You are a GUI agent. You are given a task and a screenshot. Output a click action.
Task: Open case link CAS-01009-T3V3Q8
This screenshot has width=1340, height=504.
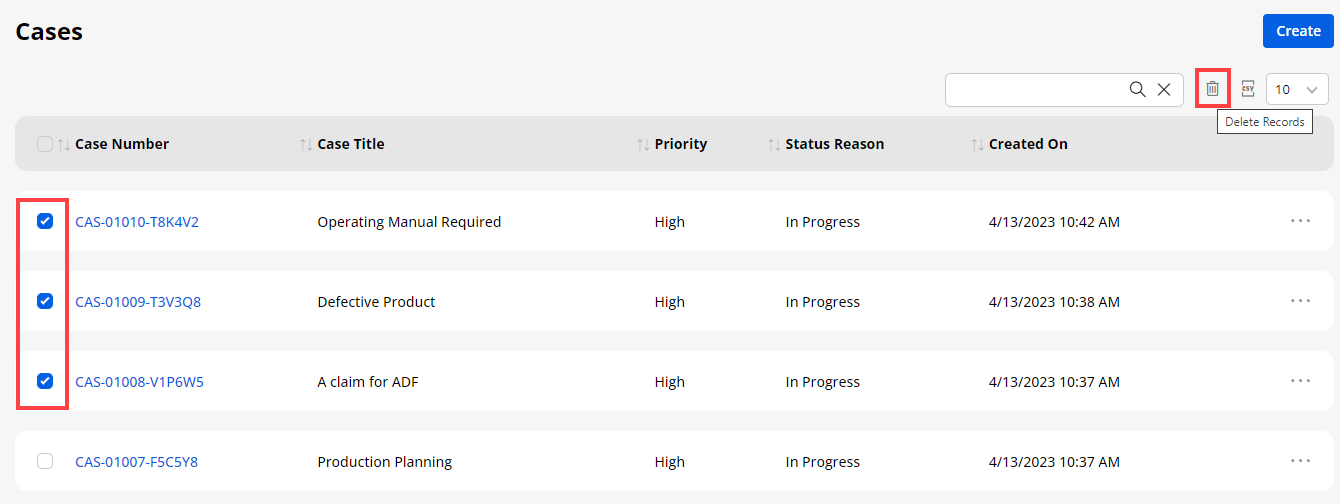click(x=138, y=302)
